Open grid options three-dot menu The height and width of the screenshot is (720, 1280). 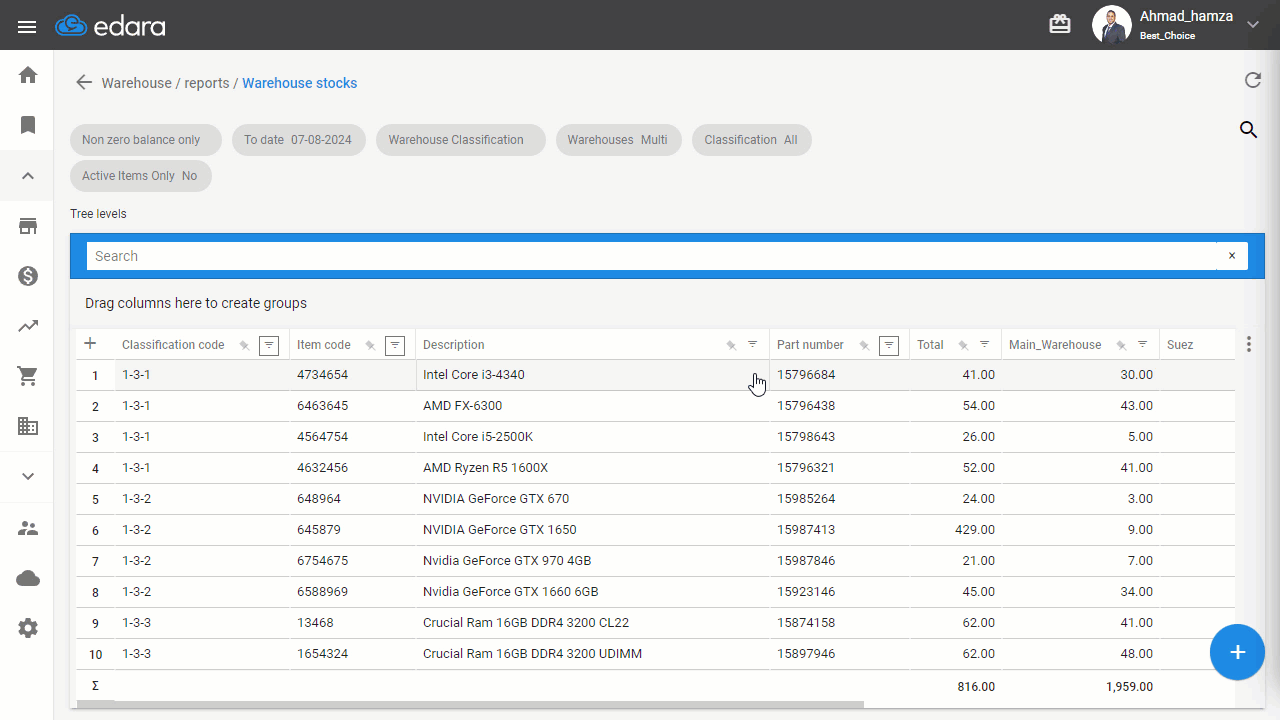(1248, 344)
